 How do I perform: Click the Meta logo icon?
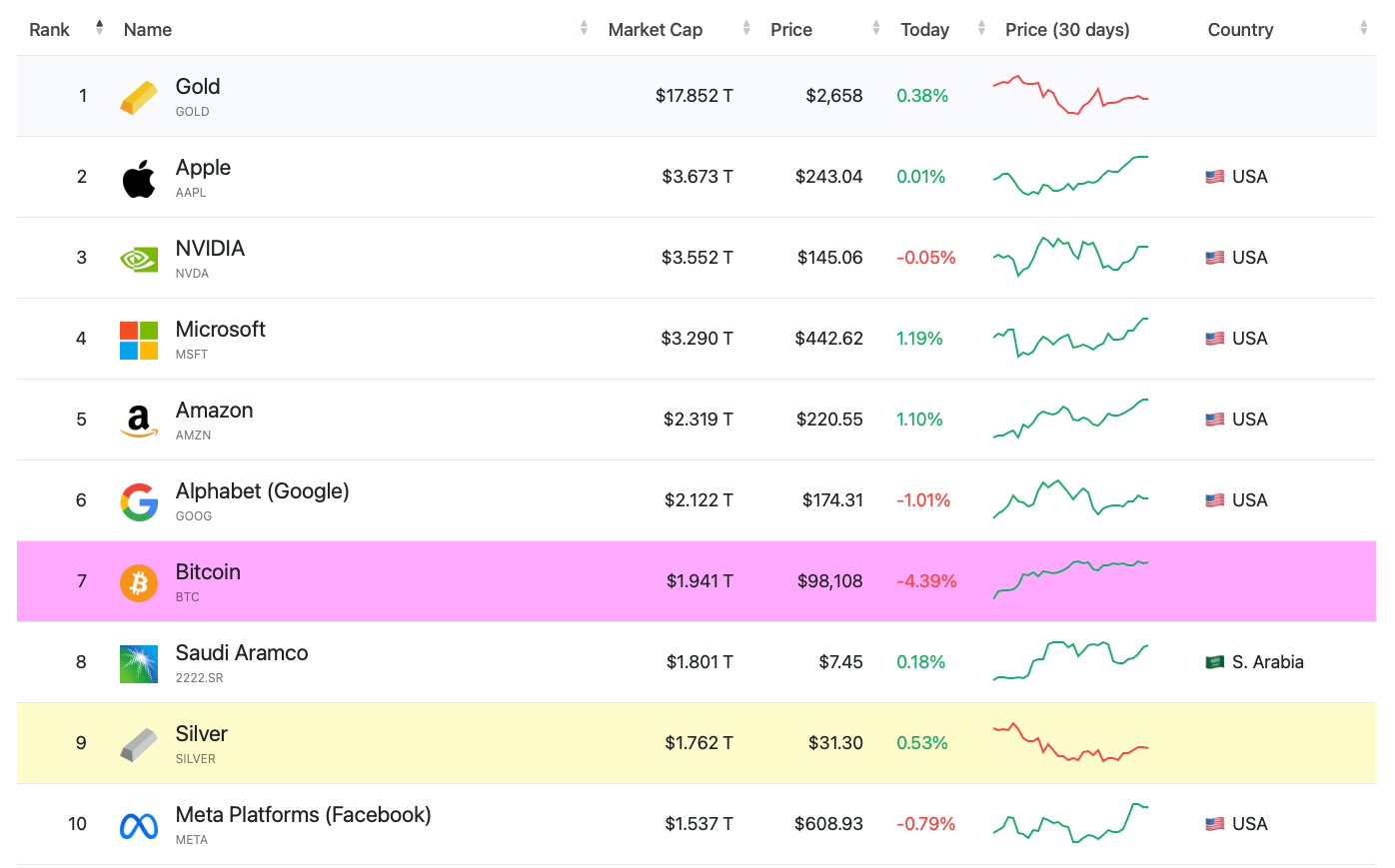point(139,826)
